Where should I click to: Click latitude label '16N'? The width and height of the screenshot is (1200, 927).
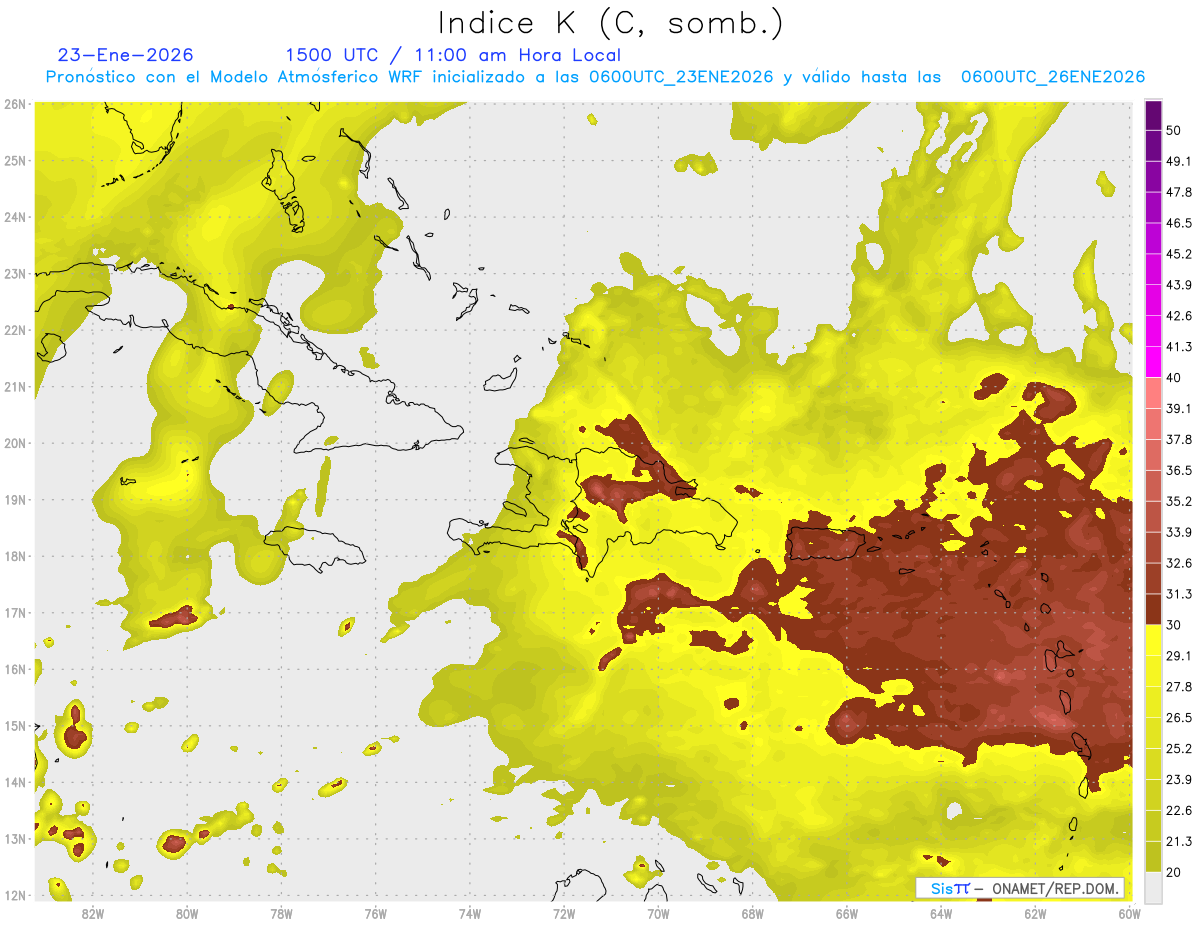pyautogui.click(x=15, y=669)
